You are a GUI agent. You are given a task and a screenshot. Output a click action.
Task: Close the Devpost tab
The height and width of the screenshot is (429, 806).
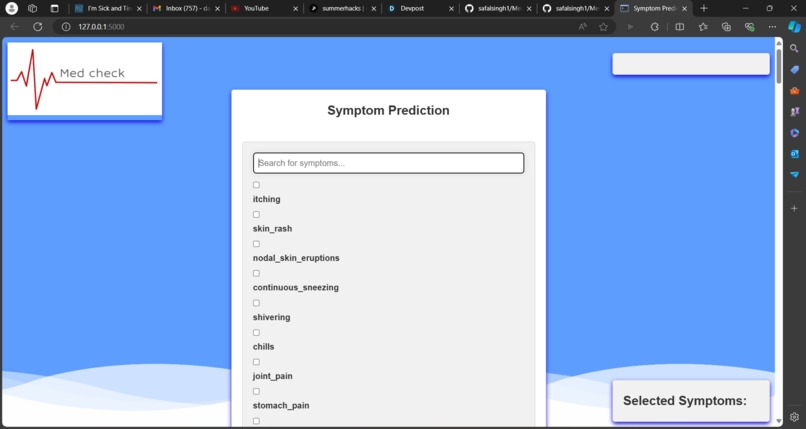point(451,9)
